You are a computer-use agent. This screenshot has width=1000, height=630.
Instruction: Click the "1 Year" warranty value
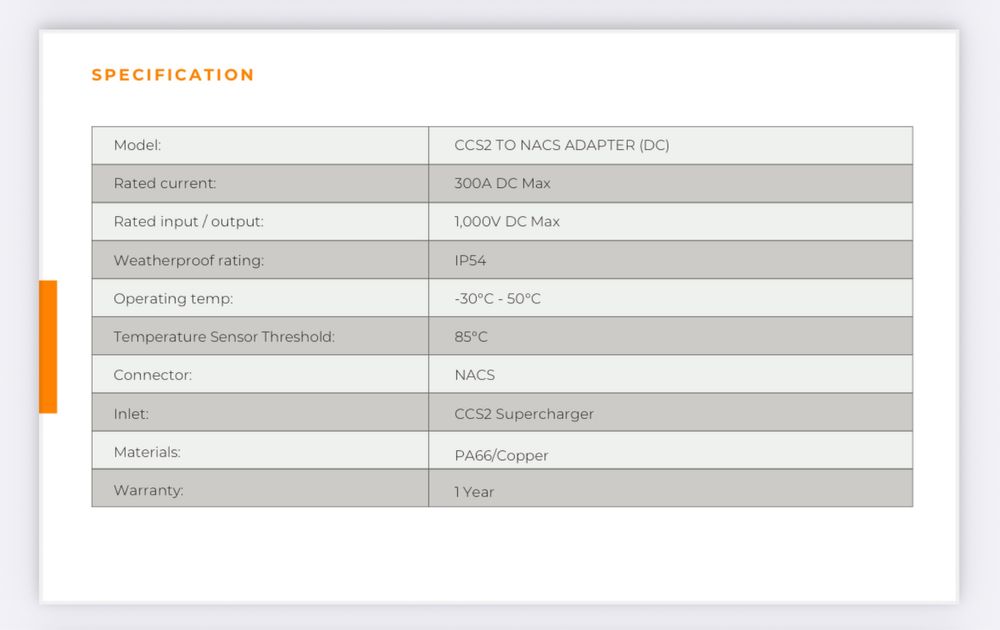[474, 492]
